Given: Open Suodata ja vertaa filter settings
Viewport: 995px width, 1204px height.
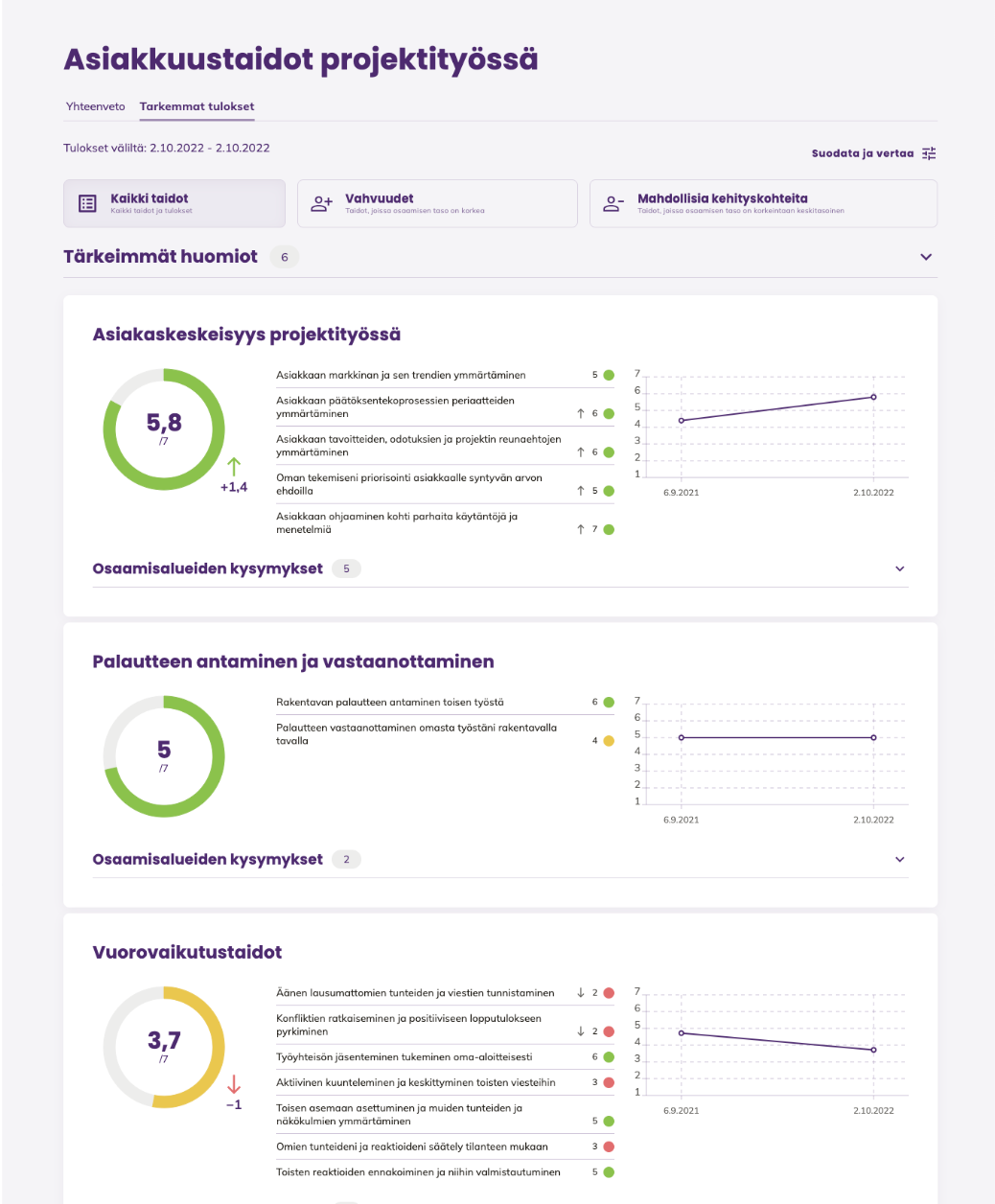Looking at the screenshot, I should click(x=873, y=153).
